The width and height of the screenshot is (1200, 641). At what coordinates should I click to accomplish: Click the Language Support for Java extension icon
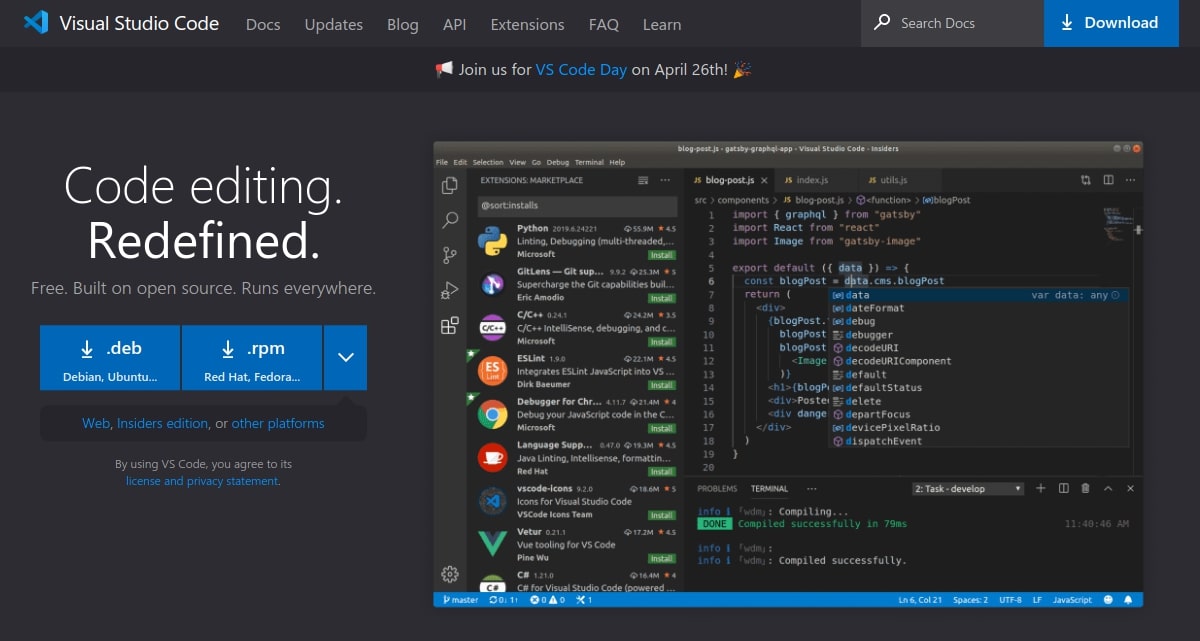coord(492,457)
